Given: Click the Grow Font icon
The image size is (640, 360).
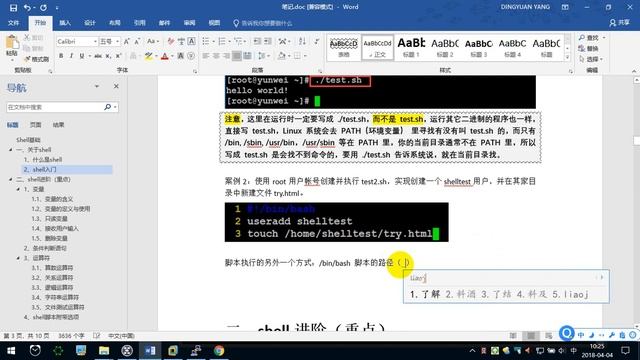Looking at the screenshot, I should pos(127,41).
